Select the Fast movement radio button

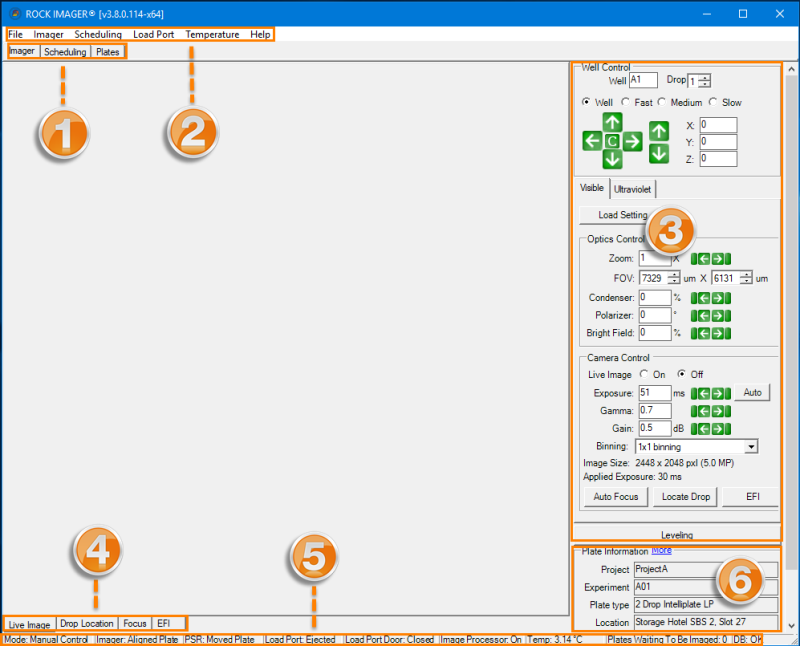[625, 102]
